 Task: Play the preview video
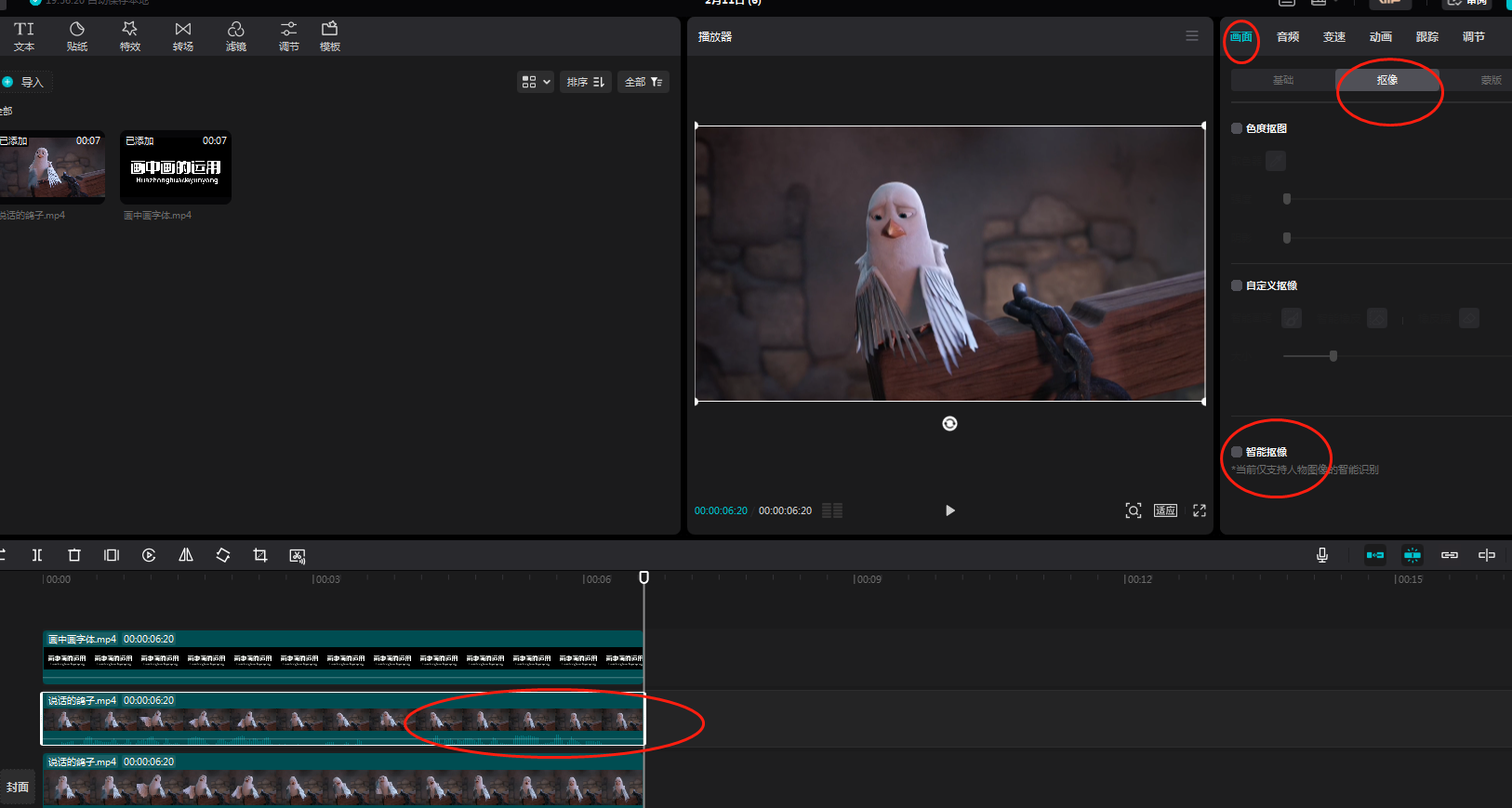(949, 510)
